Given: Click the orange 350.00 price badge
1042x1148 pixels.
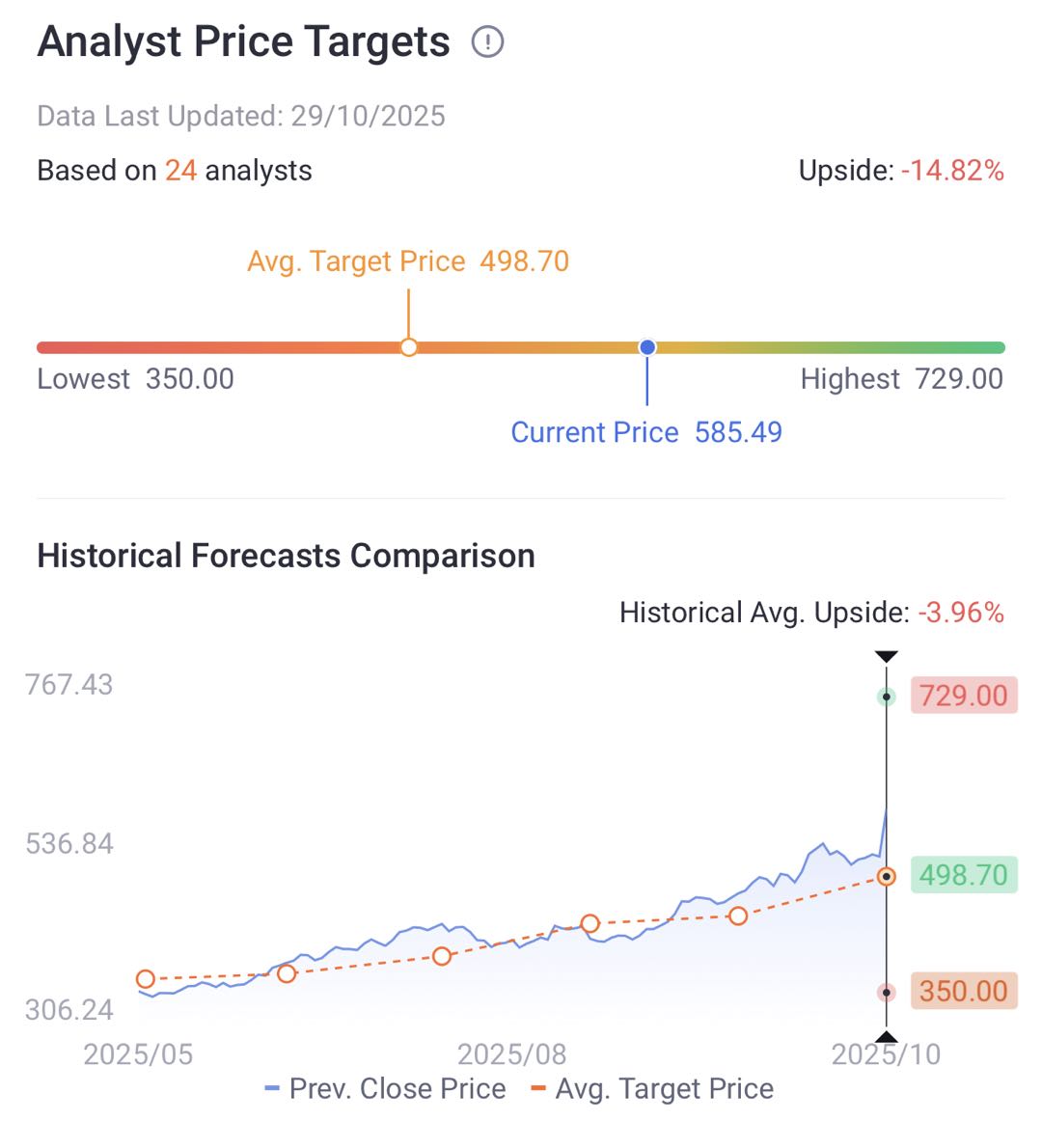Looking at the screenshot, I should coord(963,991).
